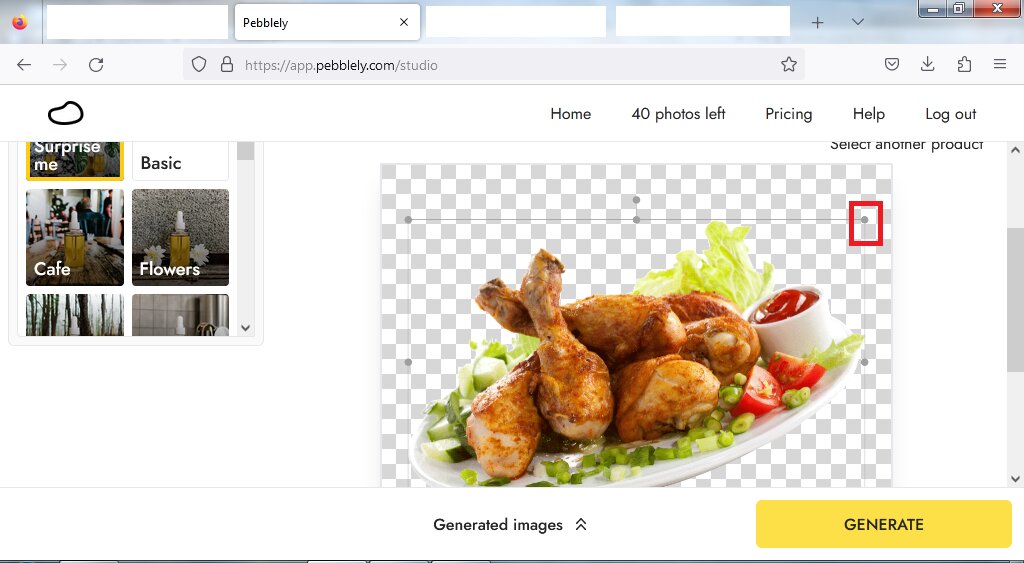Click the page scrollbar up arrow

click(1015, 150)
